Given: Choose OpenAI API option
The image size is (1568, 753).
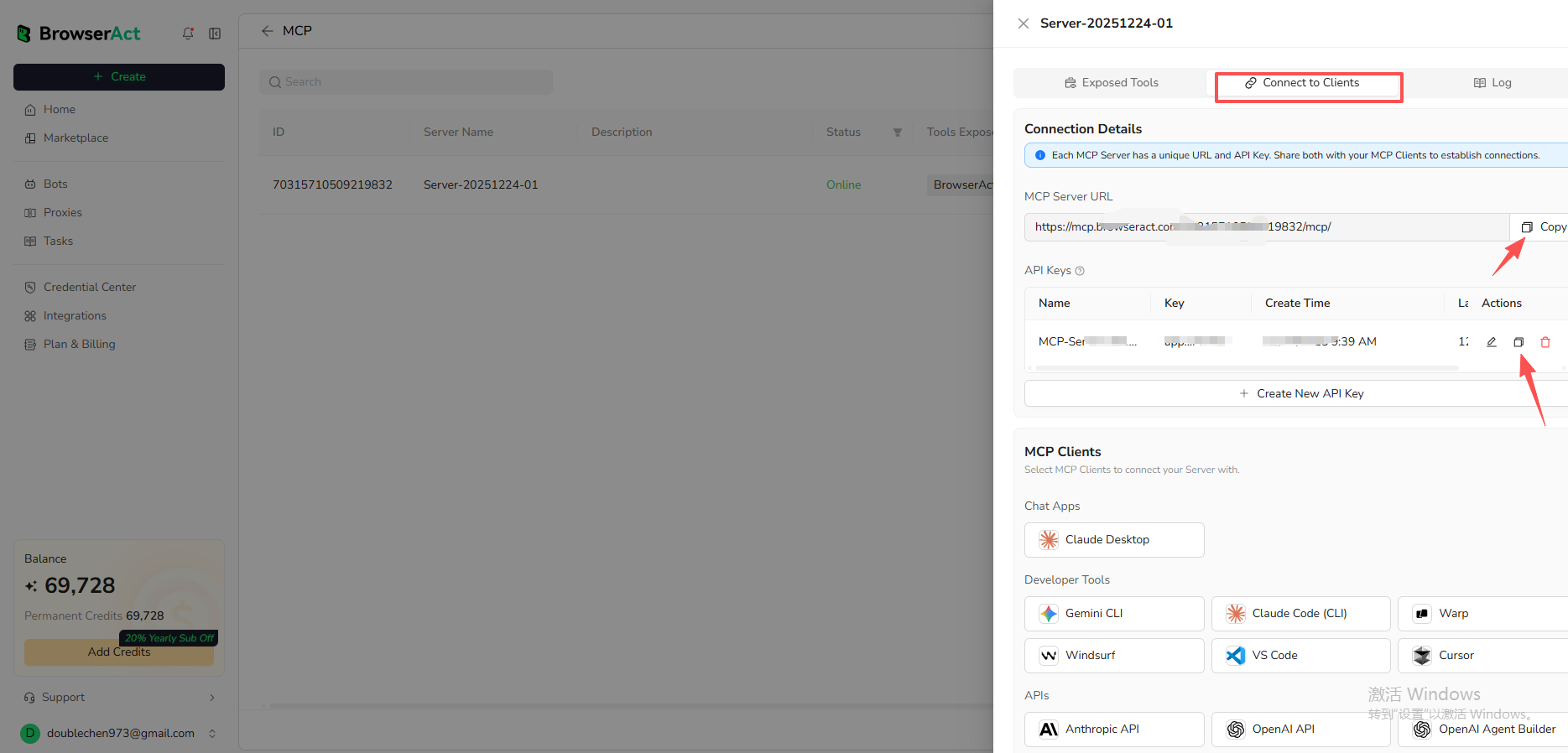Looking at the screenshot, I should pyautogui.click(x=1301, y=730).
